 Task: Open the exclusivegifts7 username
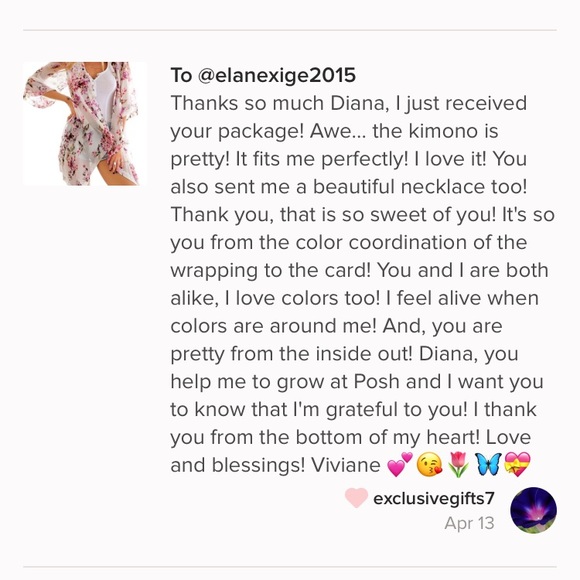coord(434,498)
